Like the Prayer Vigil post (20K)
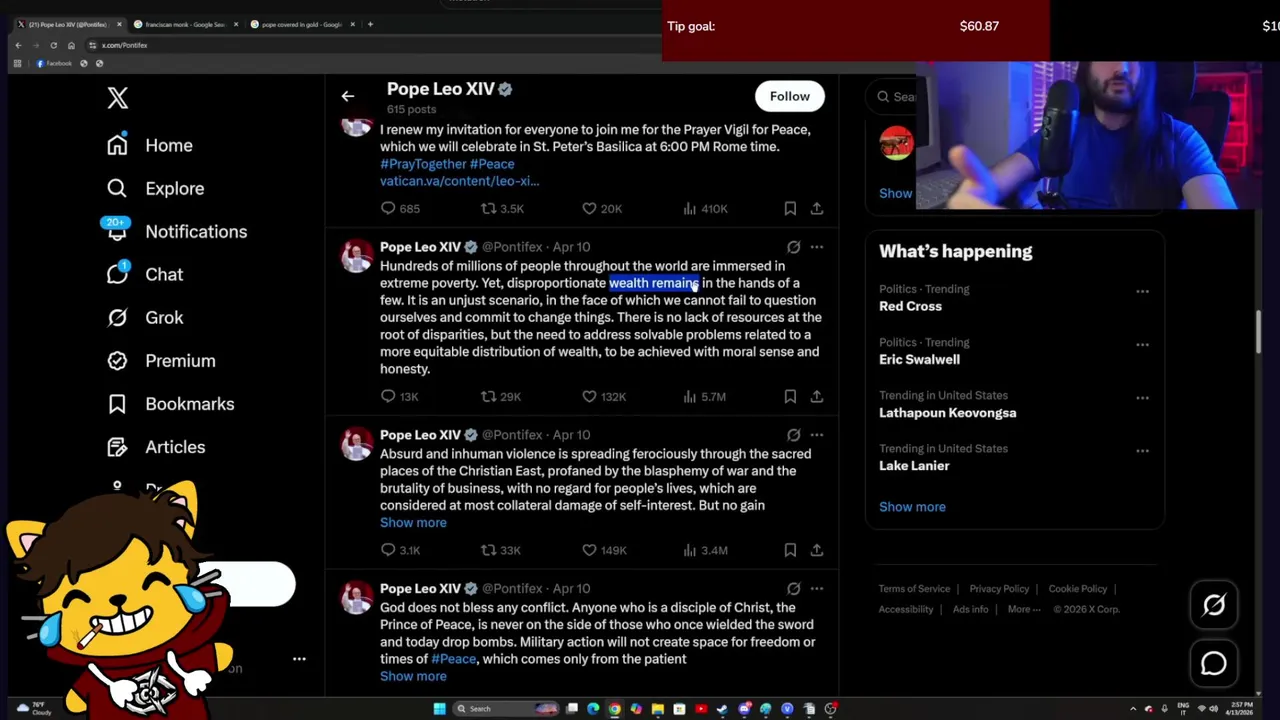The image size is (1280, 720). 602,208
